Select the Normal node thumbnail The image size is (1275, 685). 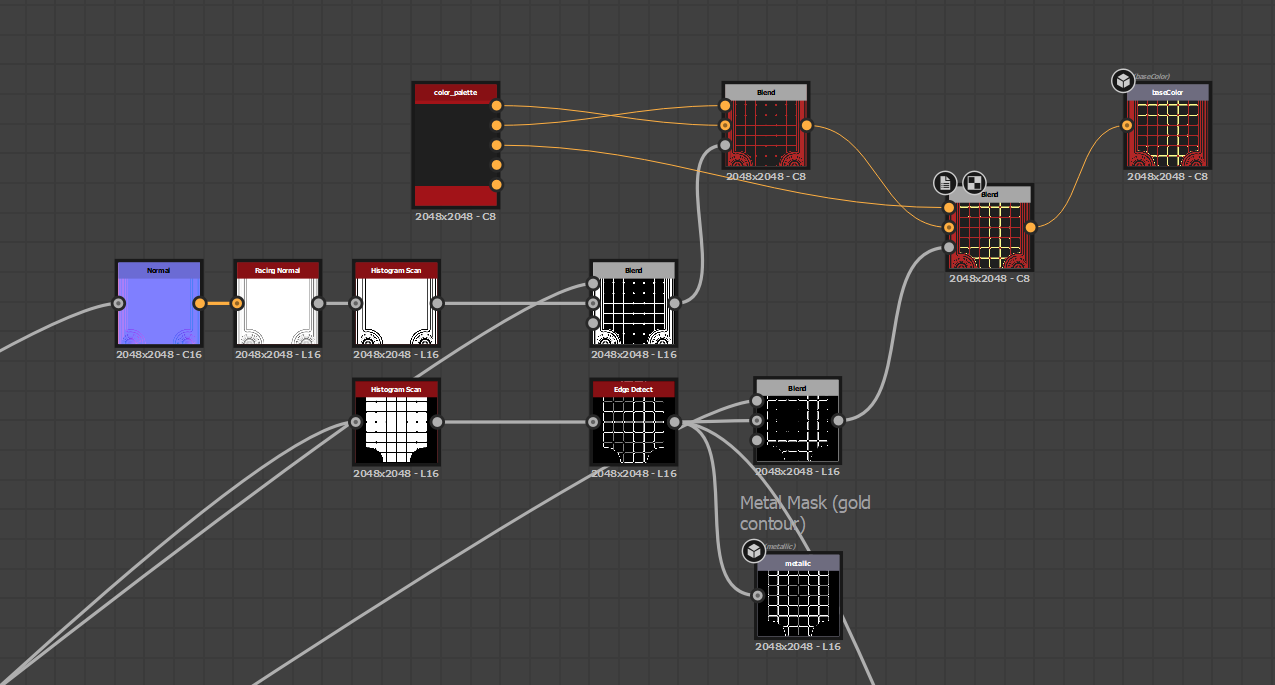[x=158, y=310]
